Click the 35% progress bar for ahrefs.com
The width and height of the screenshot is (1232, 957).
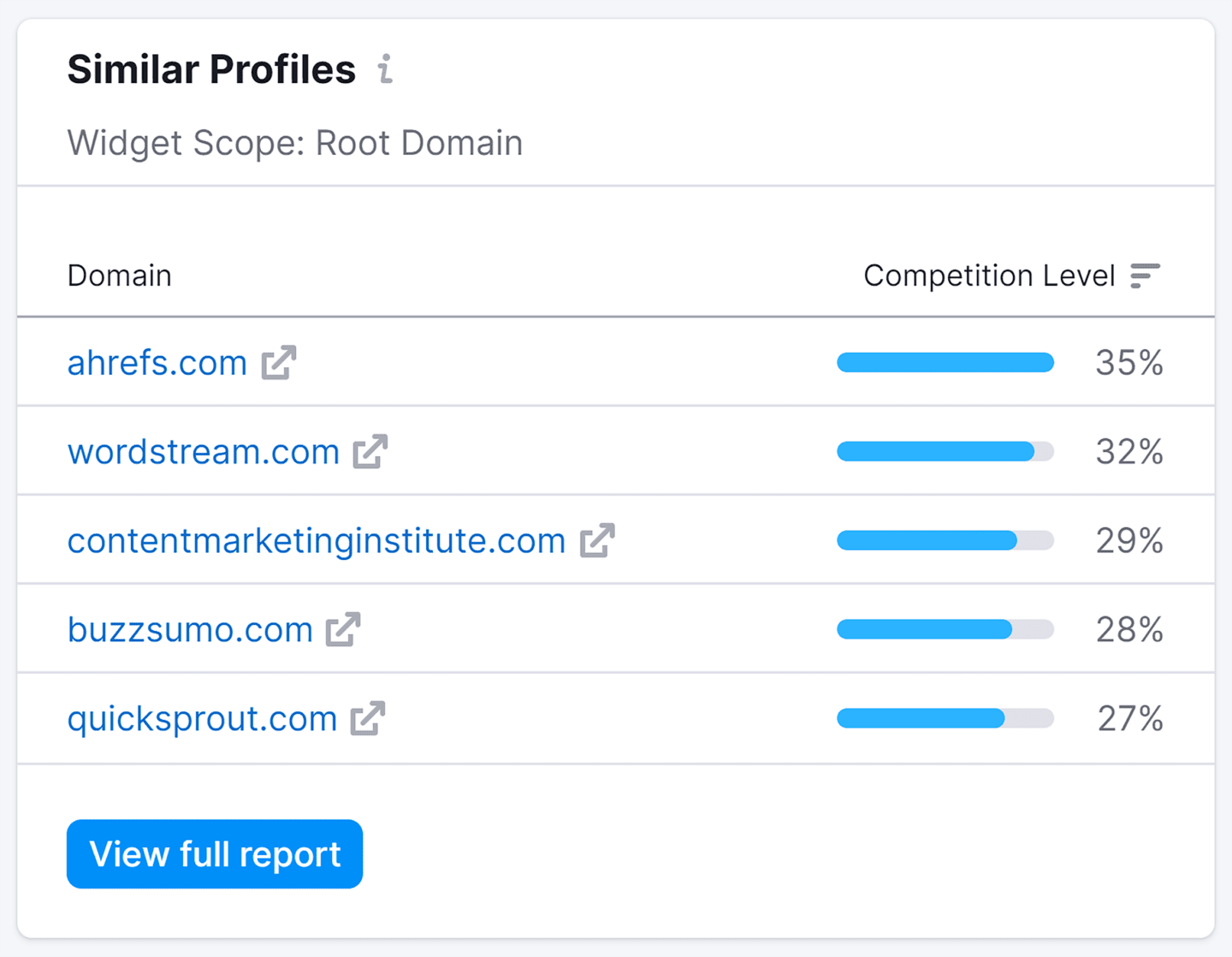coord(945,362)
